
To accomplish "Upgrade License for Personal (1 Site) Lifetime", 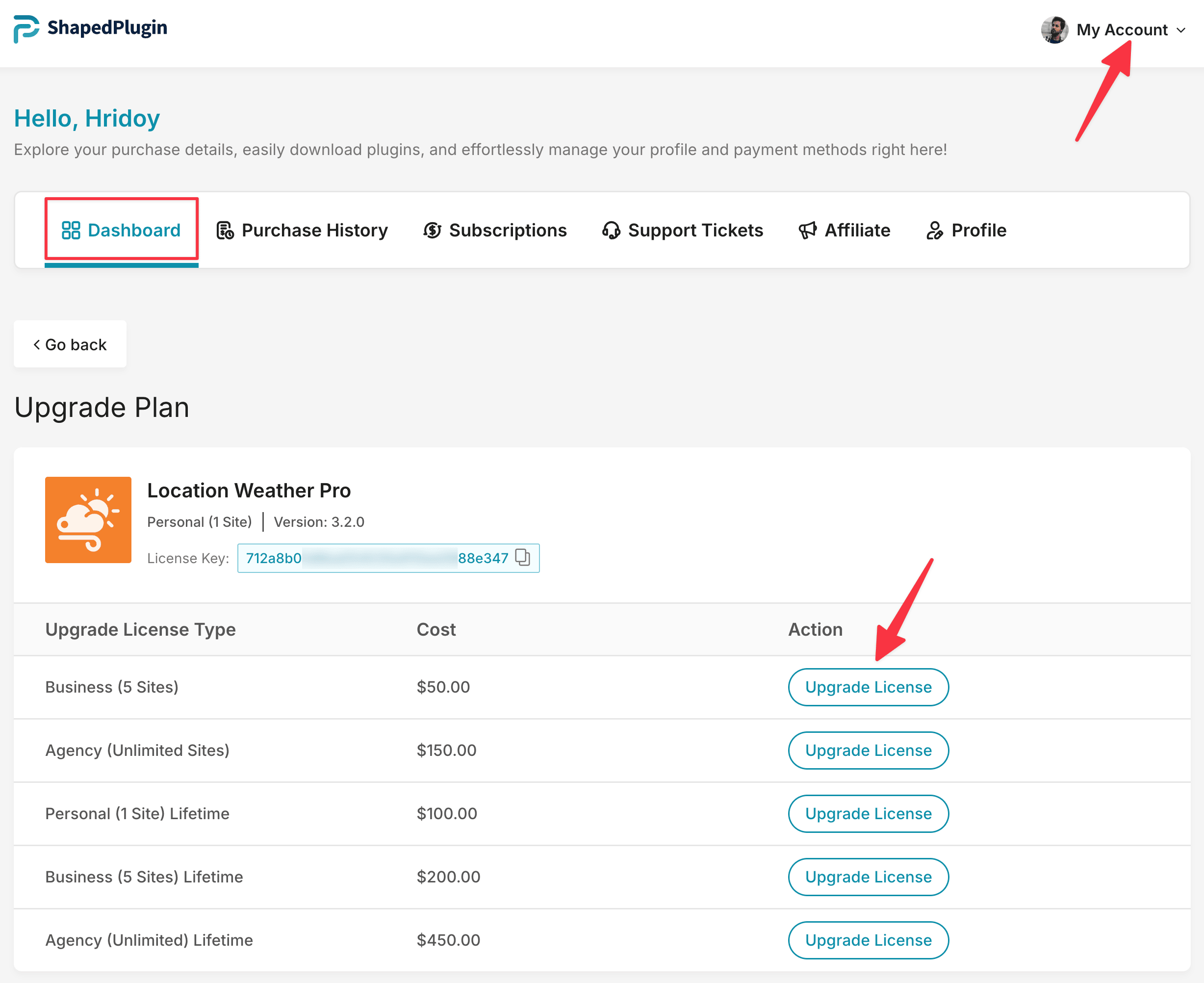I will click(869, 814).
